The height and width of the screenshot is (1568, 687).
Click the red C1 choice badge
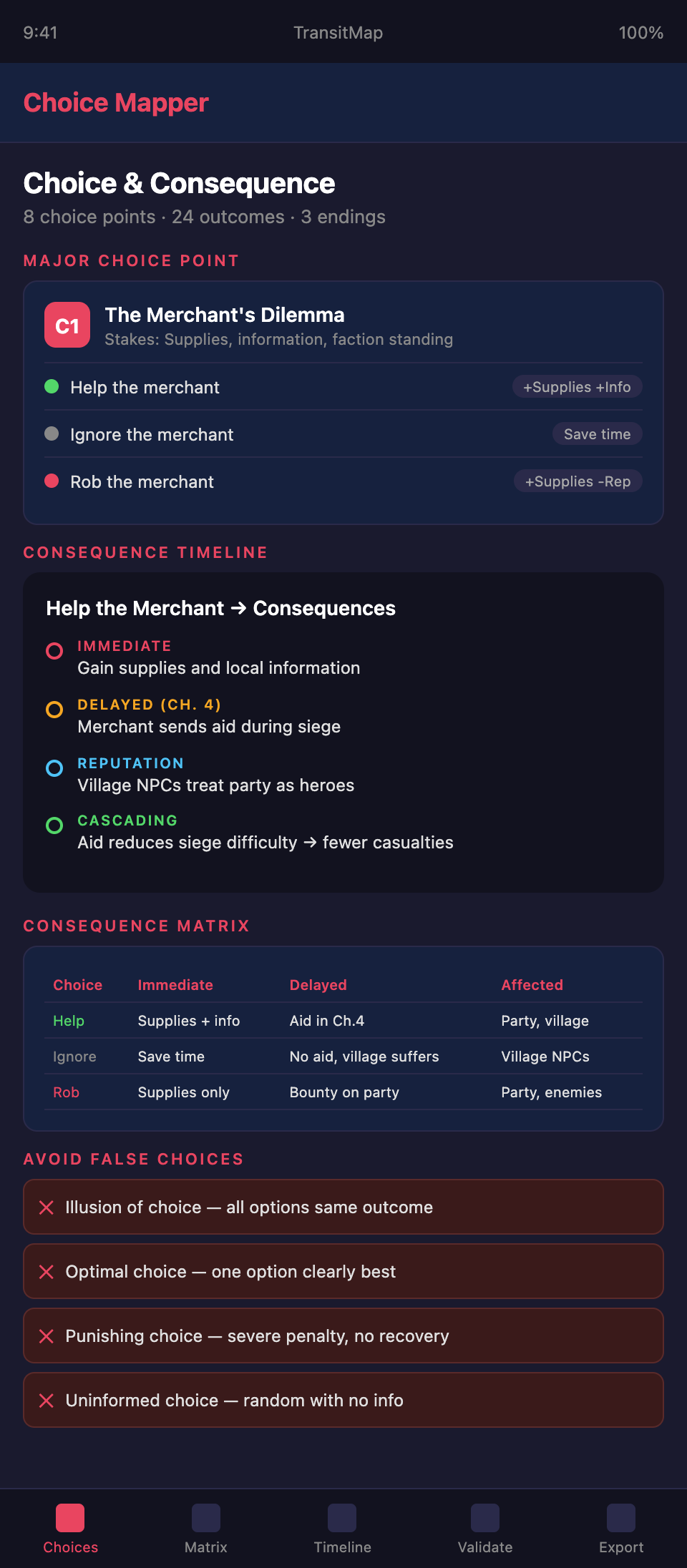67,325
